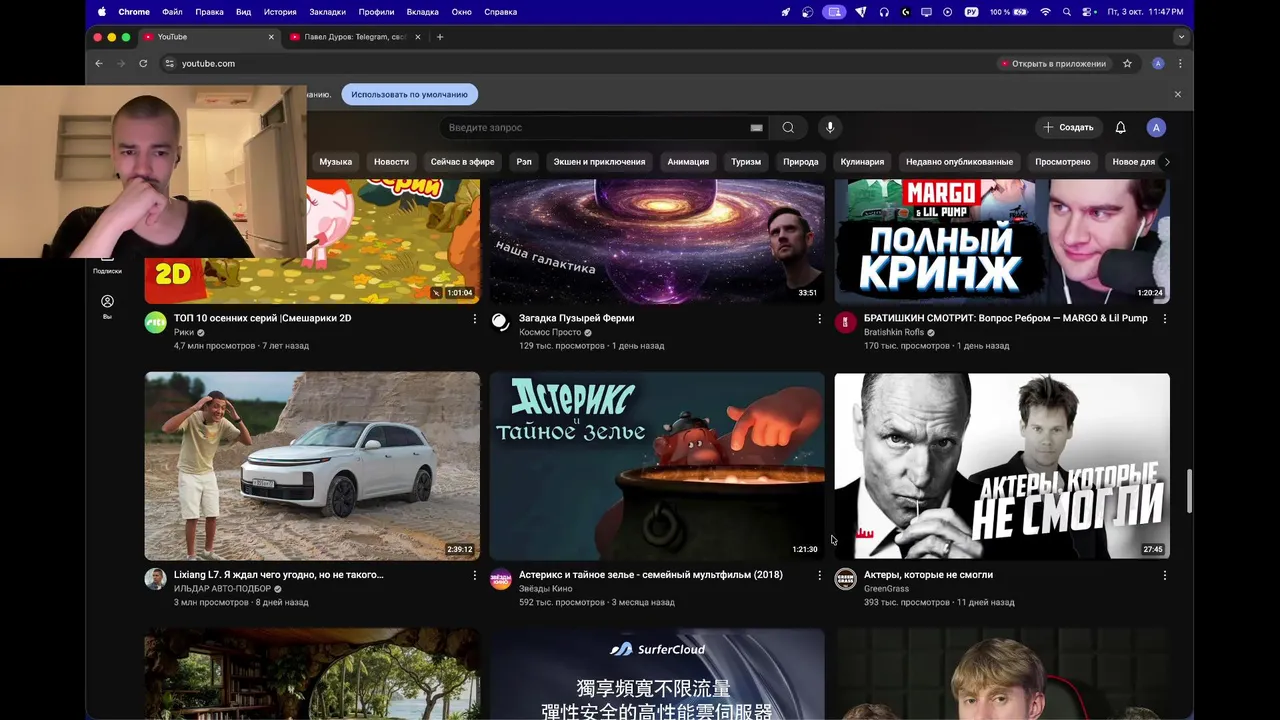Open options menu for БРАТИШКИН СМОТРИТ video
The height and width of the screenshot is (720, 1280).
pyautogui.click(x=1164, y=319)
